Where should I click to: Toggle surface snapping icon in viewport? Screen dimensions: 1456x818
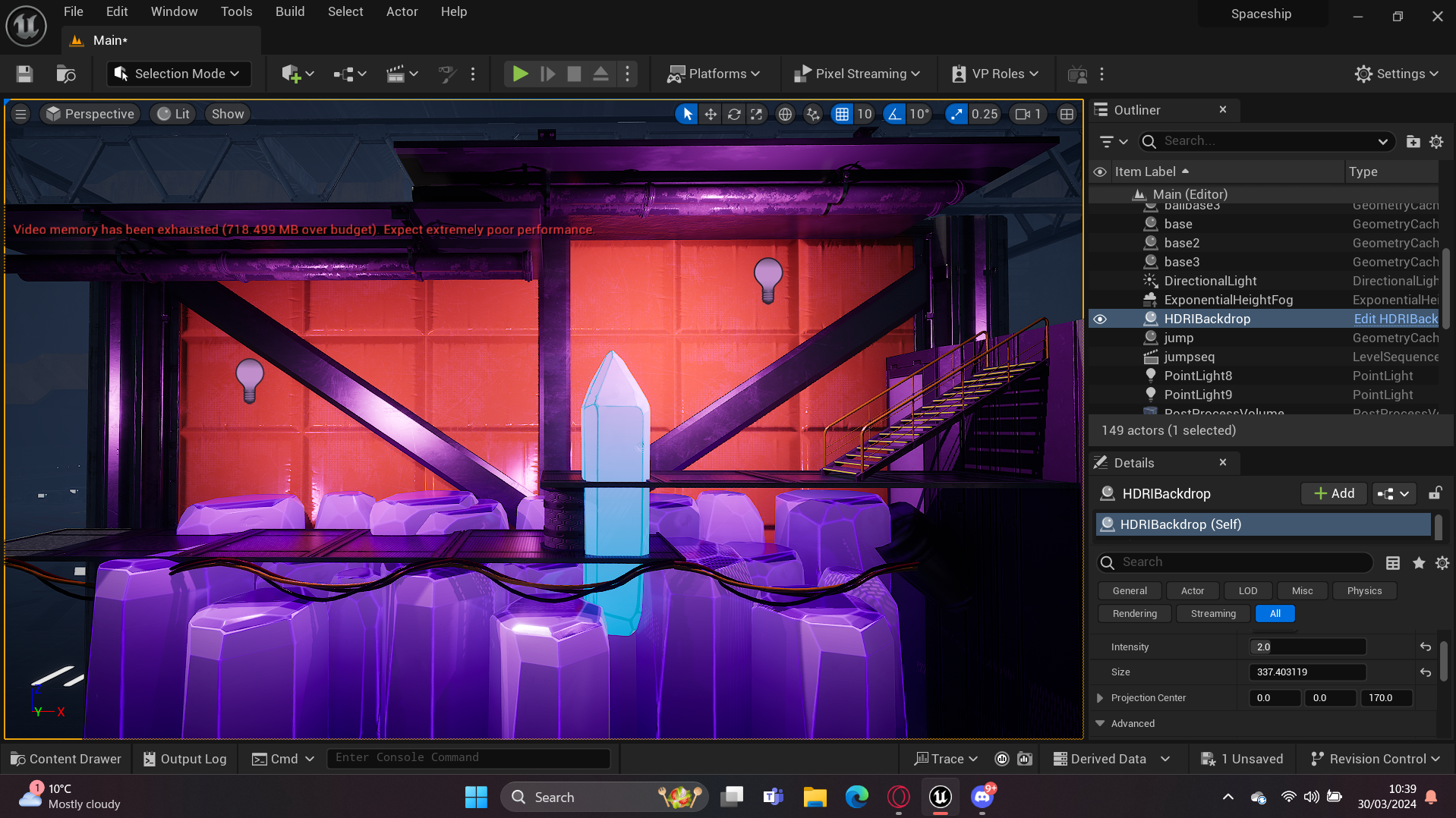click(813, 114)
